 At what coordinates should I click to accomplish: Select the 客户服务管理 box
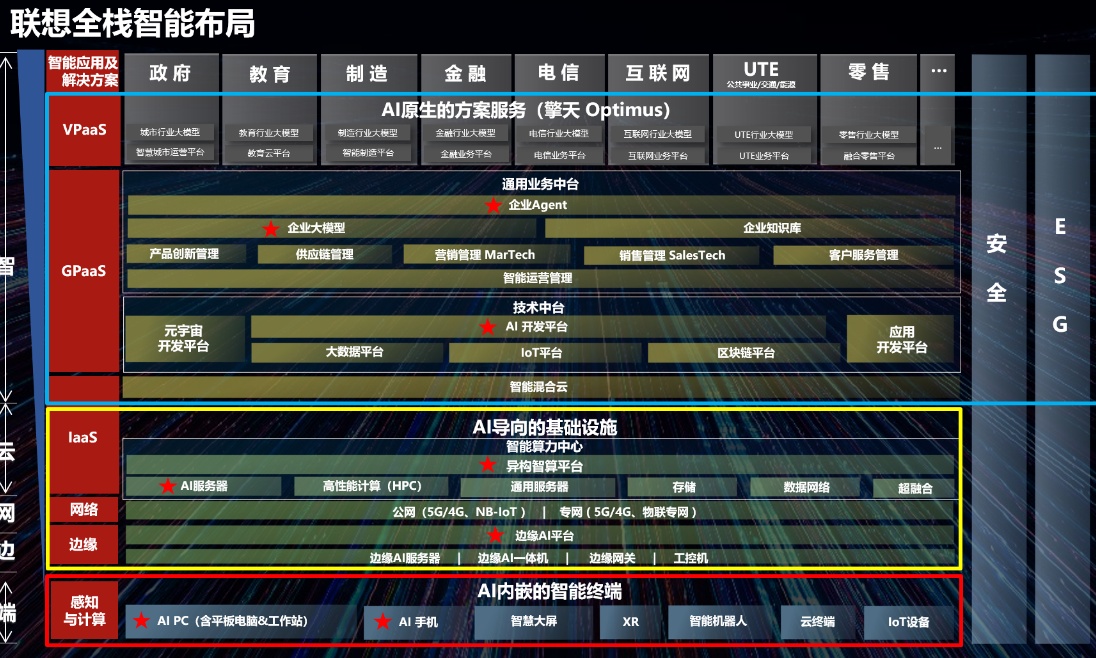click(863, 255)
